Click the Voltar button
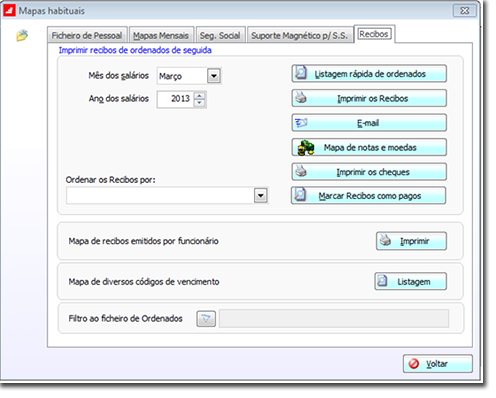 tap(438, 363)
